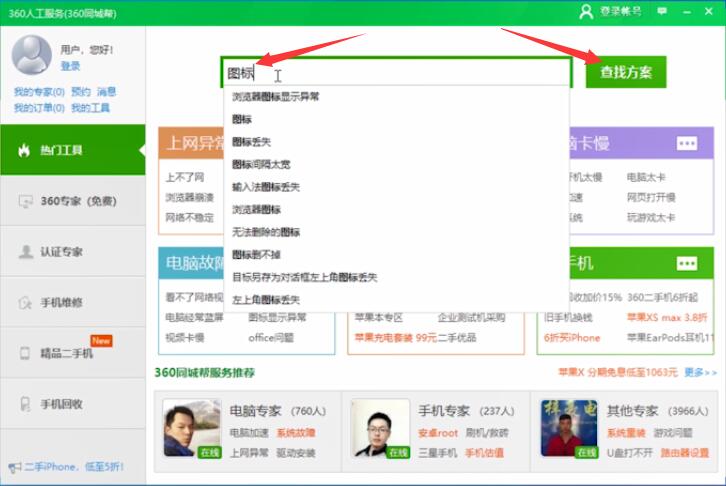
Task: Open the 手机维修 tab
Action: pos(73,303)
